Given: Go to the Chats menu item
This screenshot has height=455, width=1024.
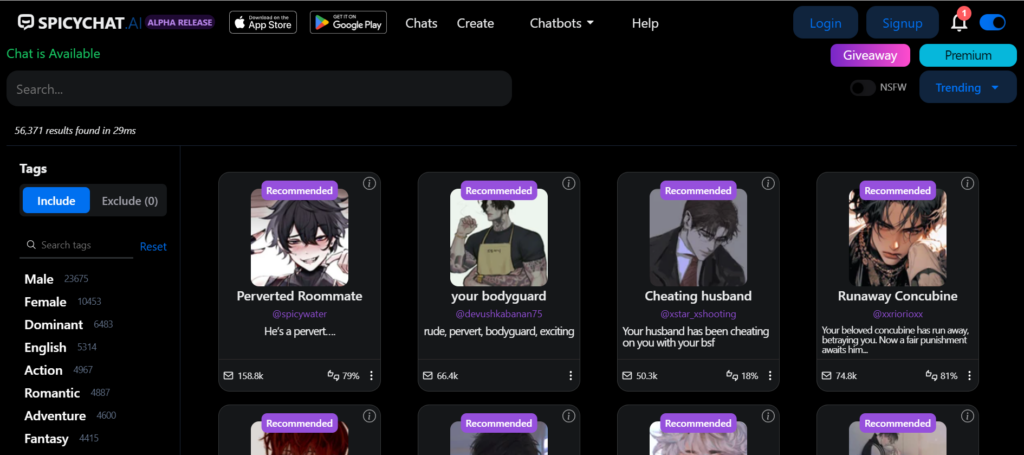Looking at the screenshot, I should (x=421, y=23).
